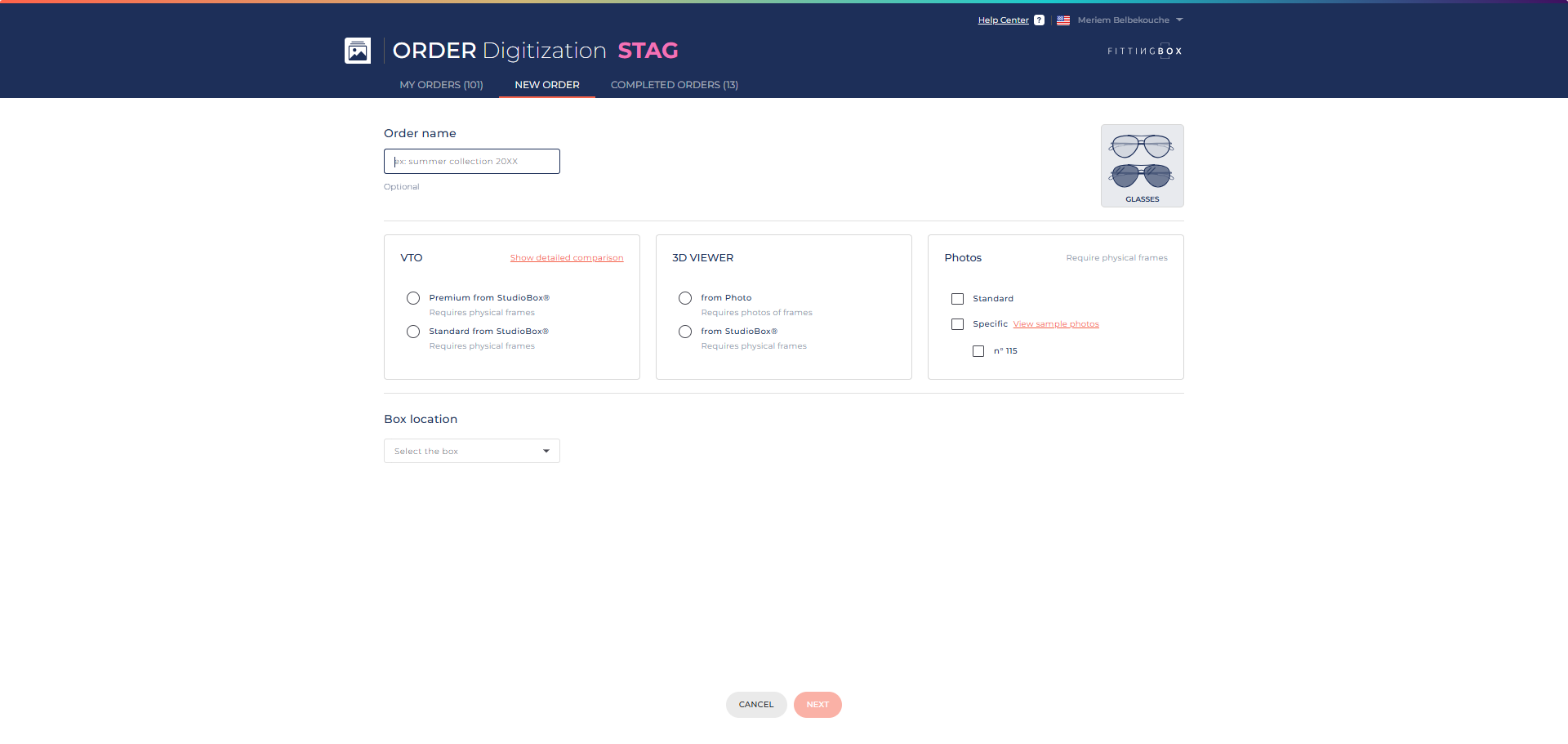Switch to the My Orders tab
This screenshot has width=1568, height=744.
[x=441, y=85]
